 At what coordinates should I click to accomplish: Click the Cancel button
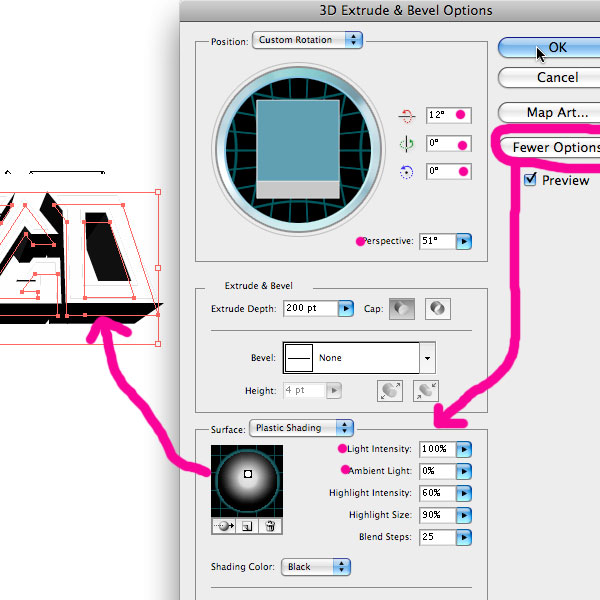pyautogui.click(x=549, y=78)
